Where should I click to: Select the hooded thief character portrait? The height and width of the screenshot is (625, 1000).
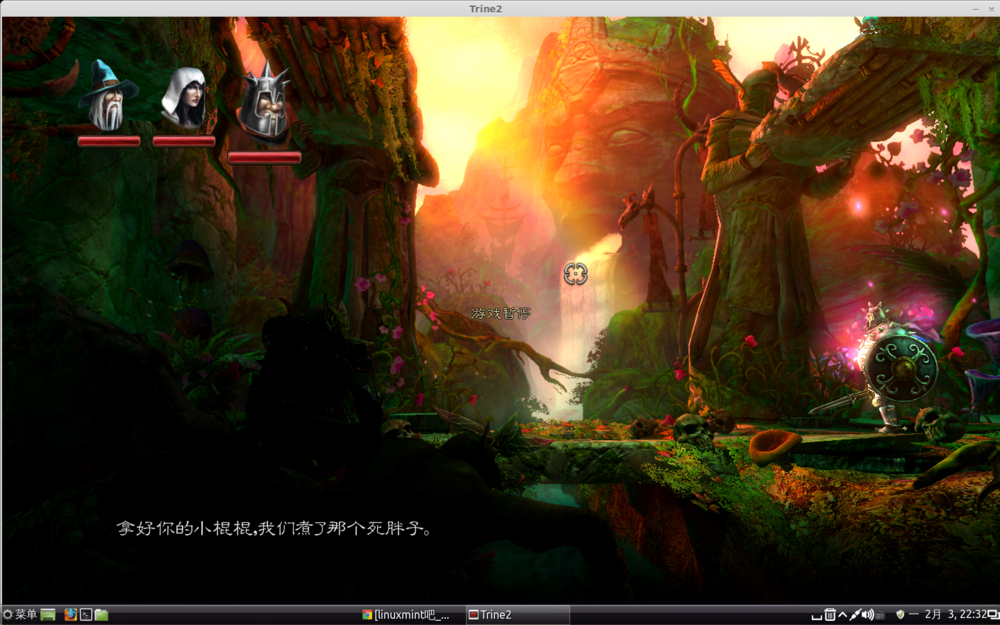point(184,97)
